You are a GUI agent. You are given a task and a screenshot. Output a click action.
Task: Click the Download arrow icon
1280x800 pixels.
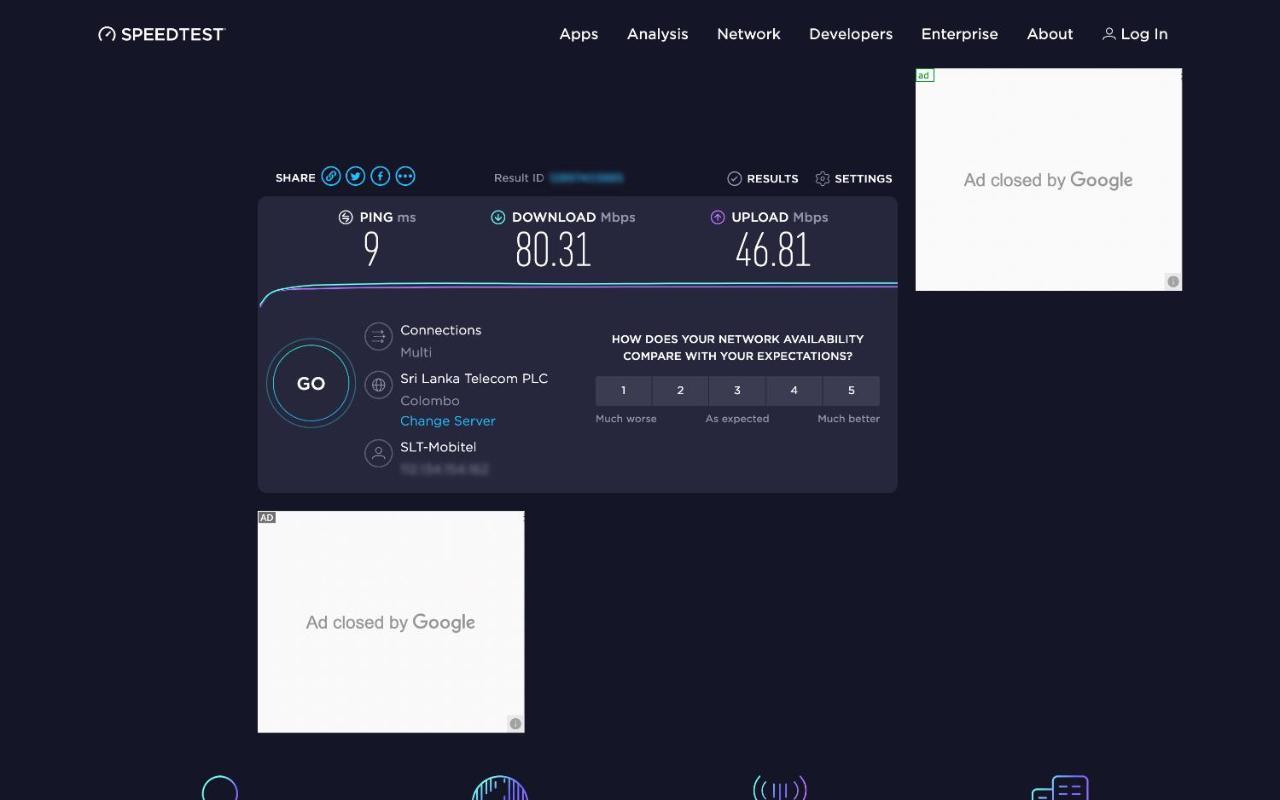(x=498, y=217)
